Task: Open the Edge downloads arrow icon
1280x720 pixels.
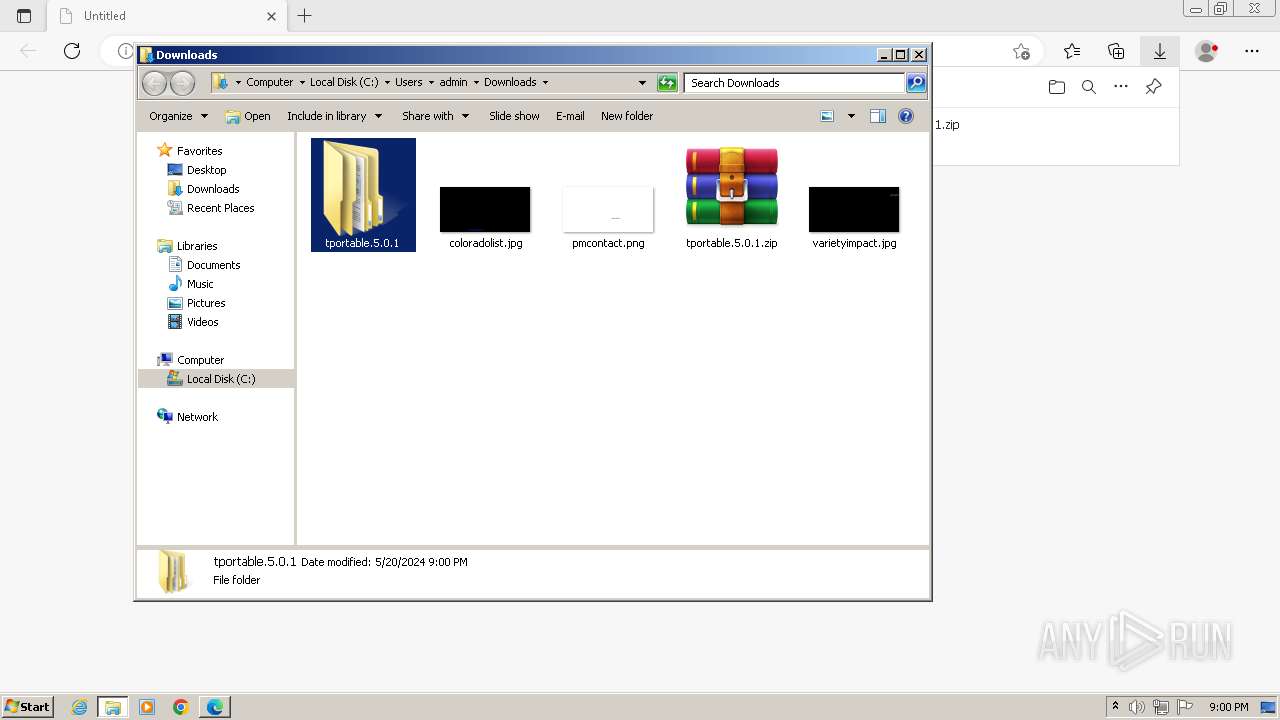Action: 1160,51
